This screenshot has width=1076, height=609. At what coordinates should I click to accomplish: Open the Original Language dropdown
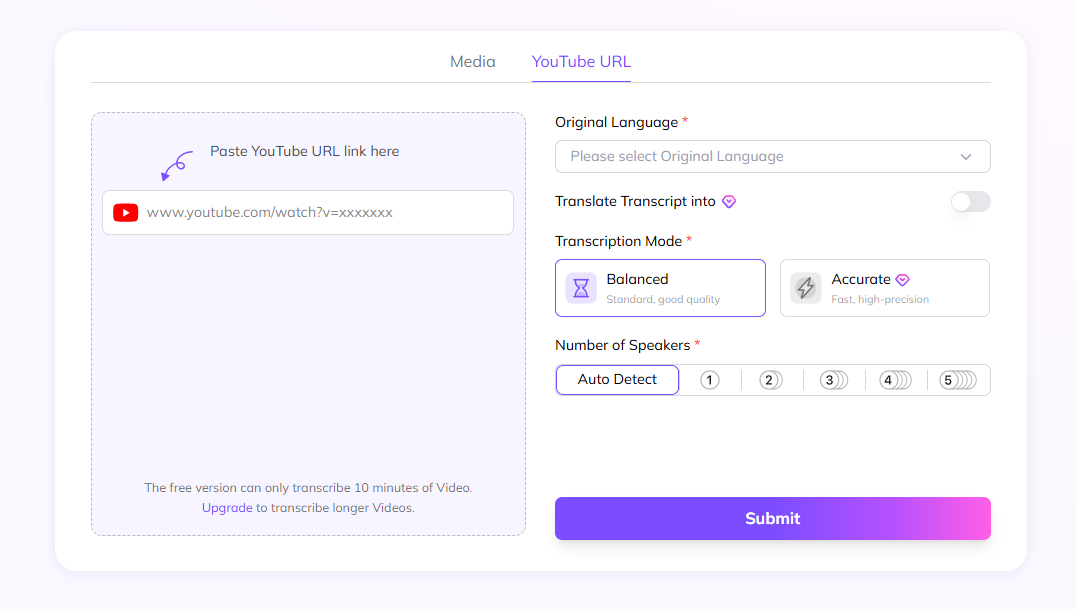[772, 156]
